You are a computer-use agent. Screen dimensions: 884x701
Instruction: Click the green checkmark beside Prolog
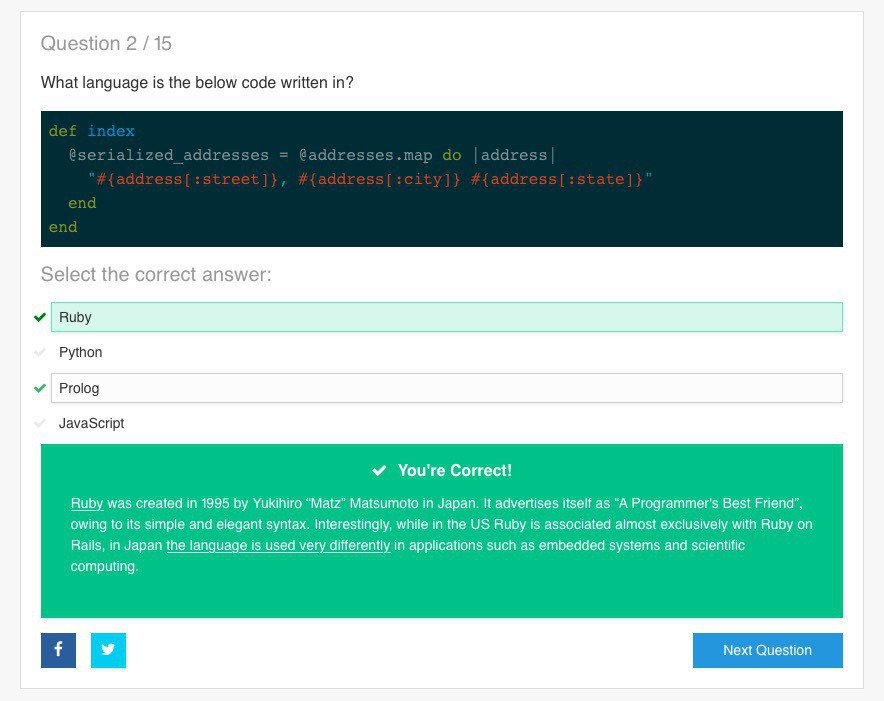(40, 388)
